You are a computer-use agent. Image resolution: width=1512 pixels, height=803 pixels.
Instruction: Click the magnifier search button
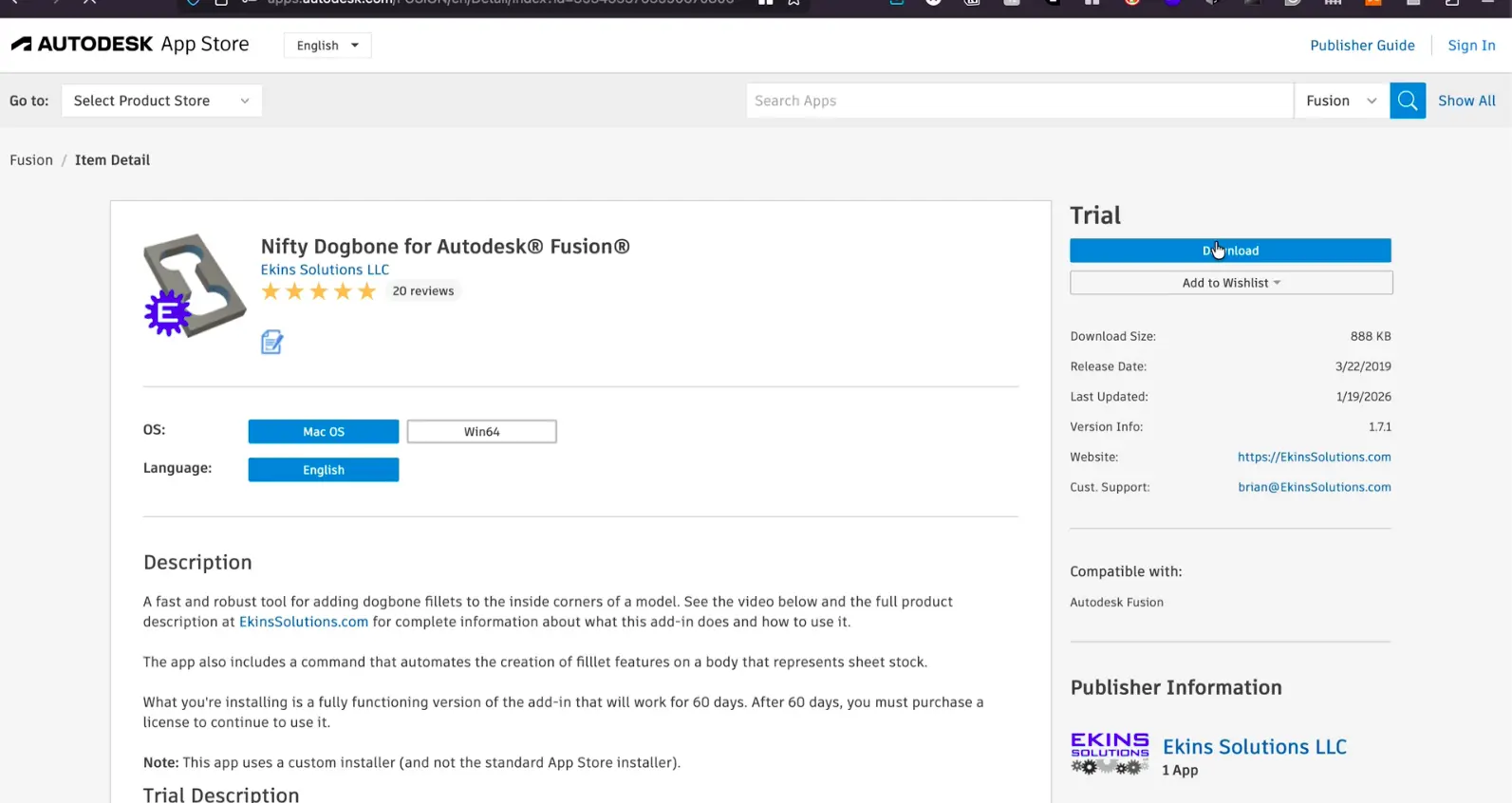(1408, 101)
